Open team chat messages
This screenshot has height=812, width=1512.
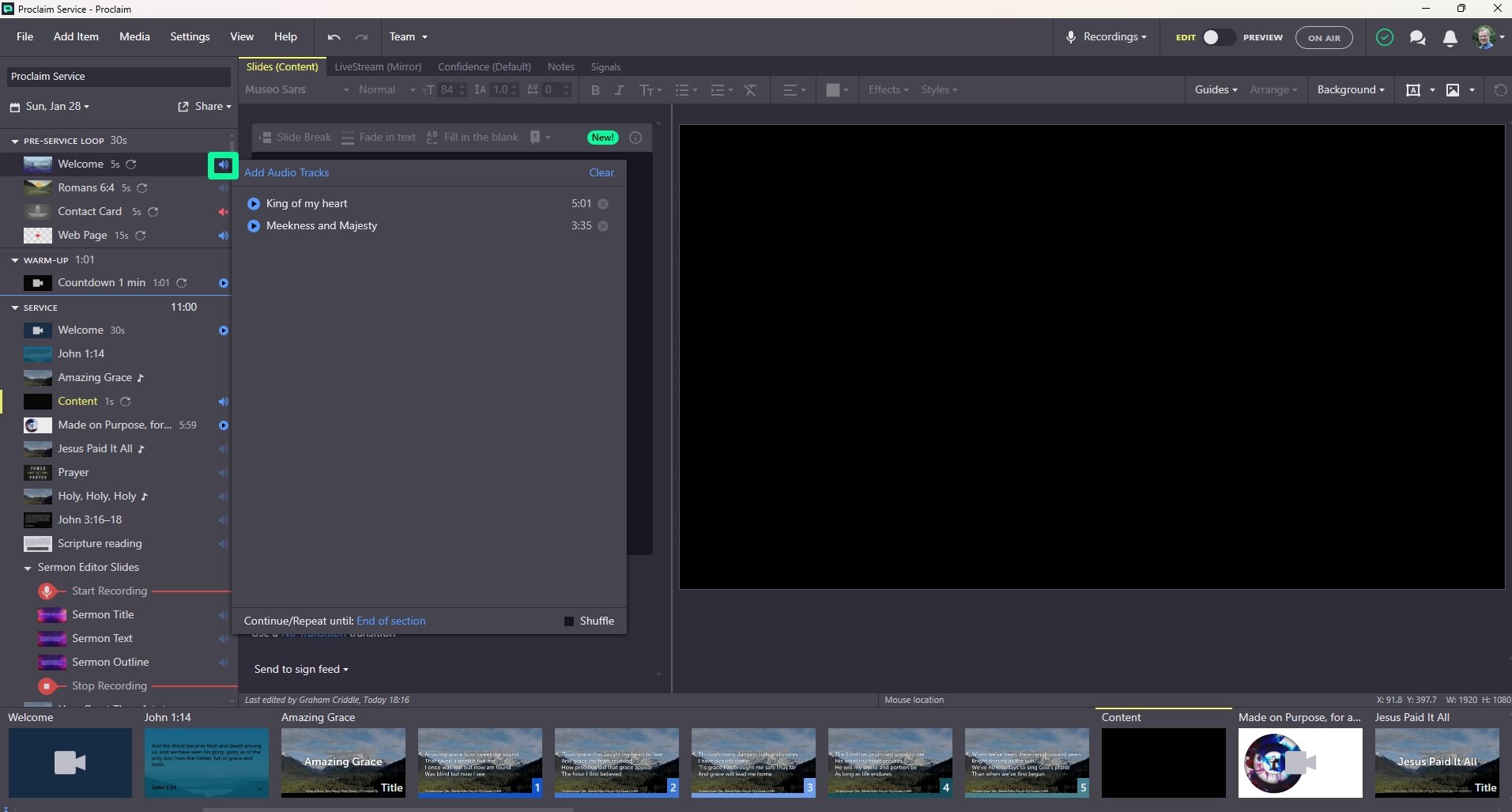[1417, 37]
